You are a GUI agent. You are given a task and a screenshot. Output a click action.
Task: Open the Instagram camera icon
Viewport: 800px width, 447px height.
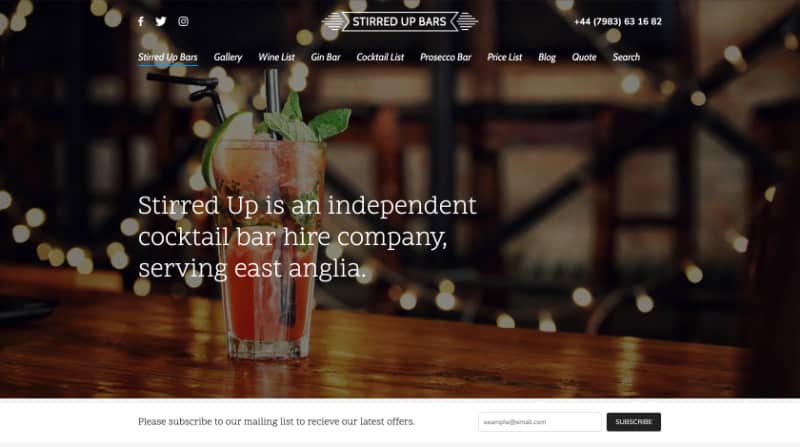click(183, 21)
